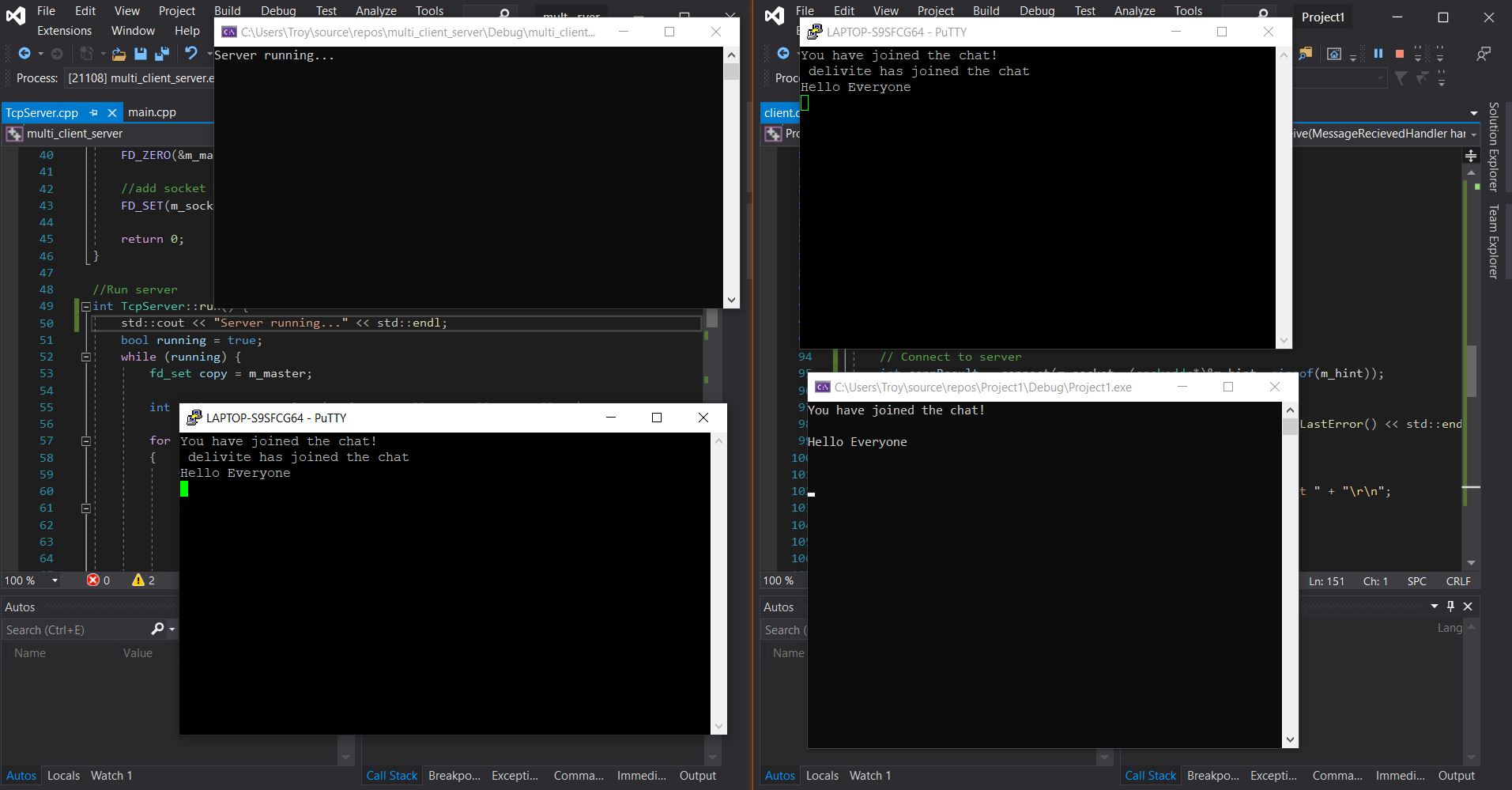The width and height of the screenshot is (1512, 790).
Task: Switch to Watch 1 tab in left Visual Studio
Action: (x=111, y=775)
